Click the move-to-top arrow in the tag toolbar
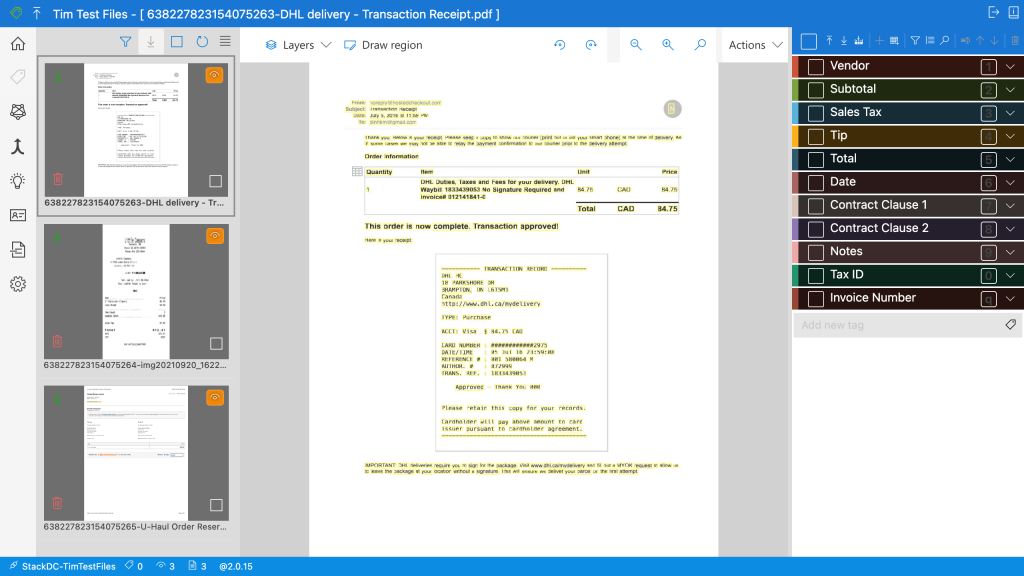Viewport: 1024px width, 576px height. (829, 40)
